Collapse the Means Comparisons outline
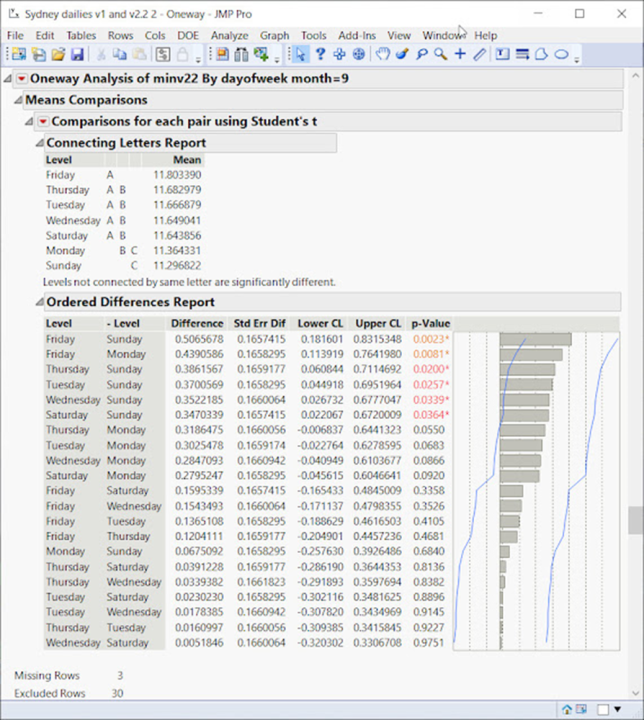The width and height of the screenshot is (644, 720). click(18, 100)
